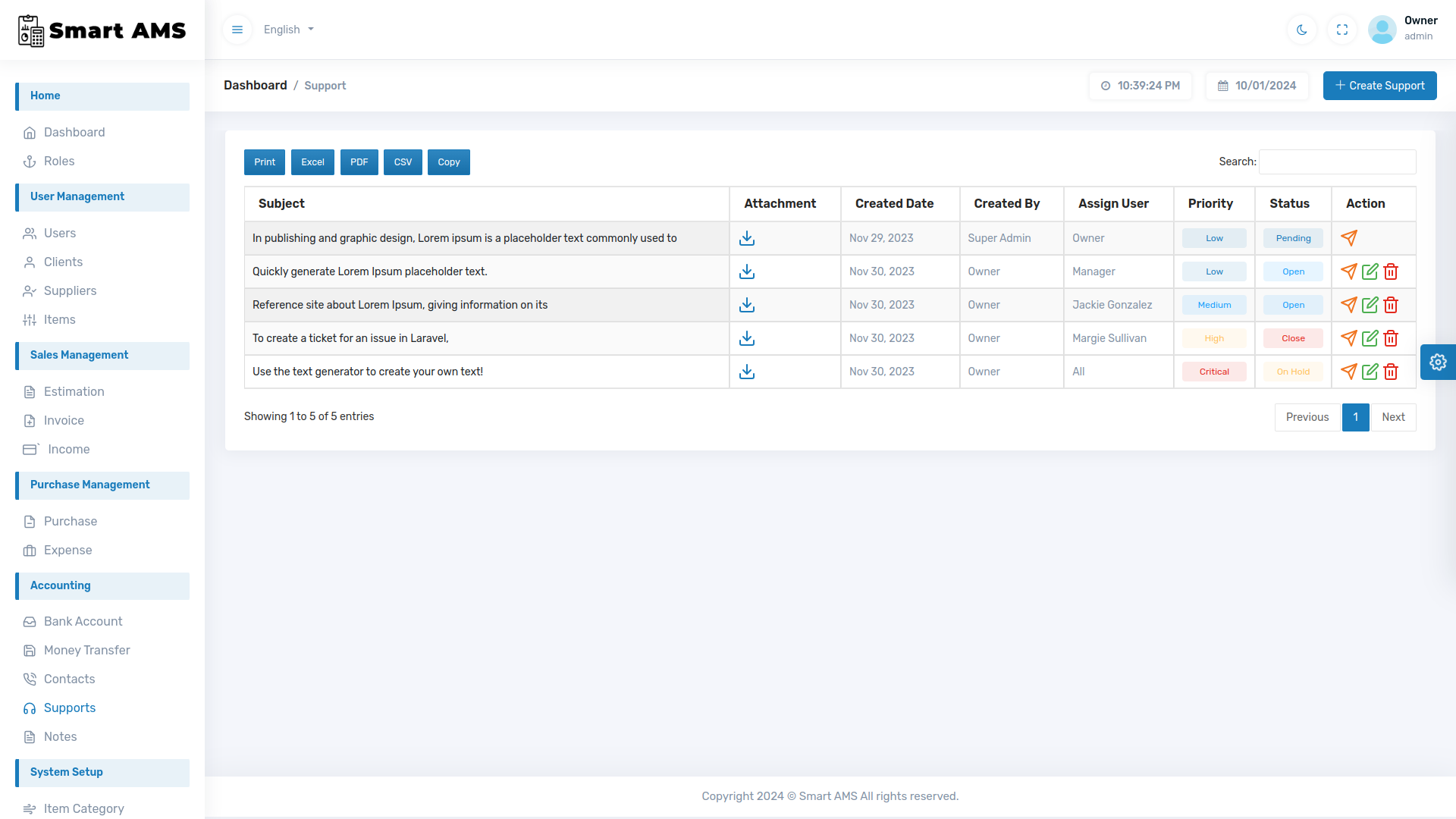Toggle dark mode moon icon
The width and height of the screenshot is (1456, 819).
click(x=1302, y=30)
